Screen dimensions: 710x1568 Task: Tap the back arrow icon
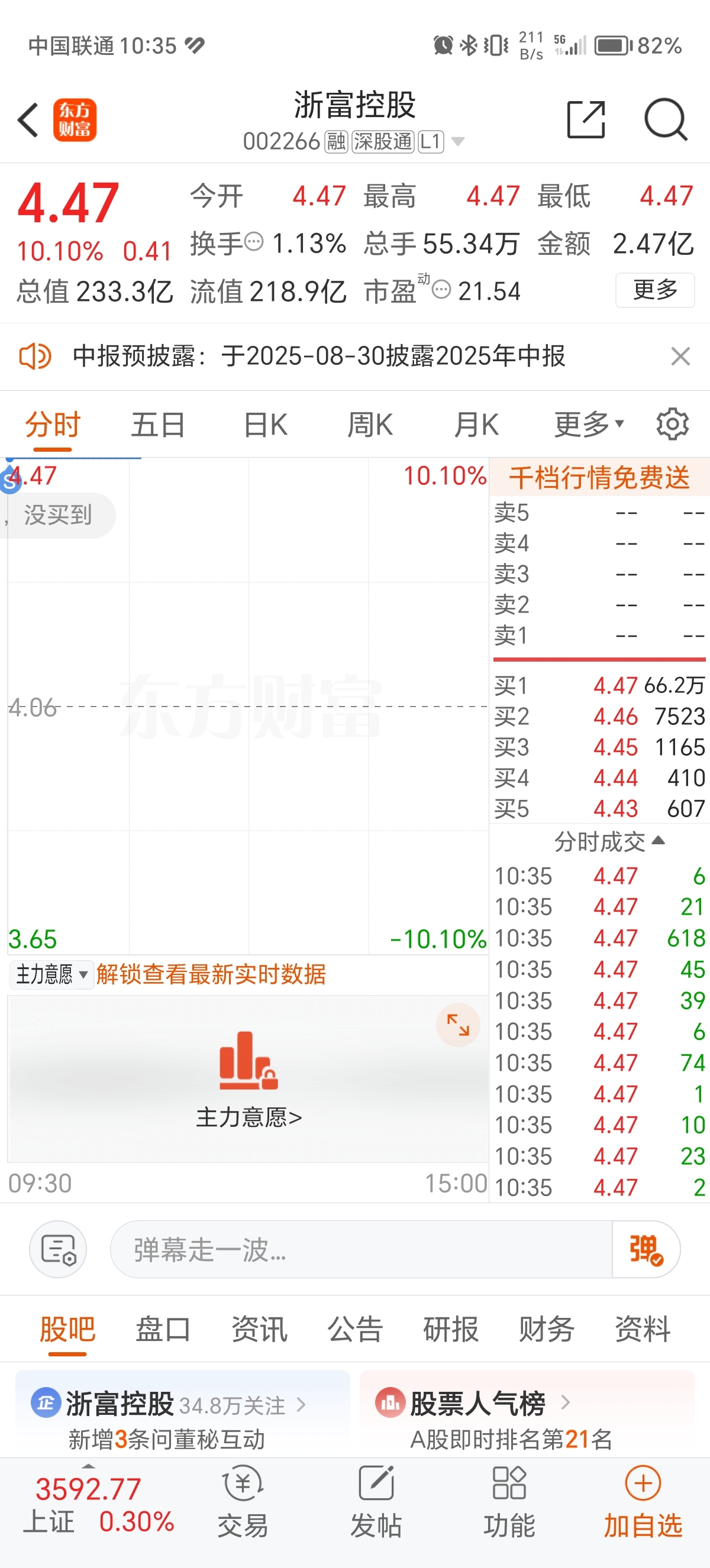[x=28, y=120]
